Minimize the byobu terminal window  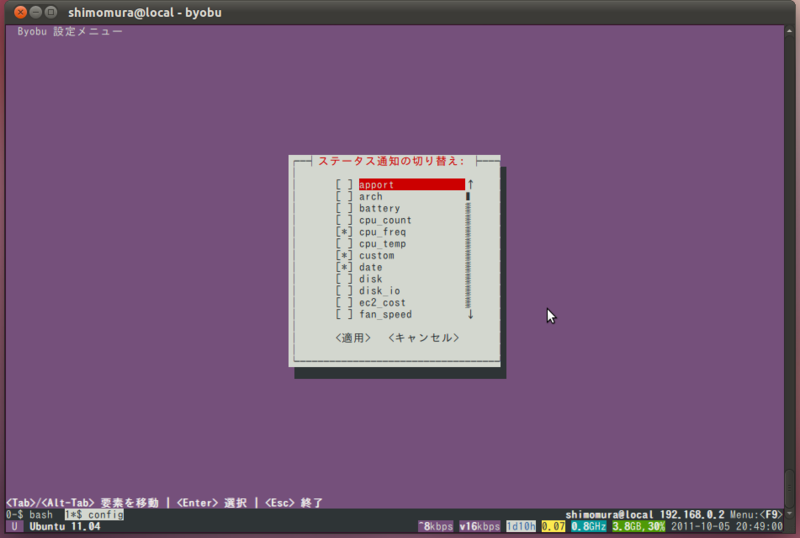point(36,12)
